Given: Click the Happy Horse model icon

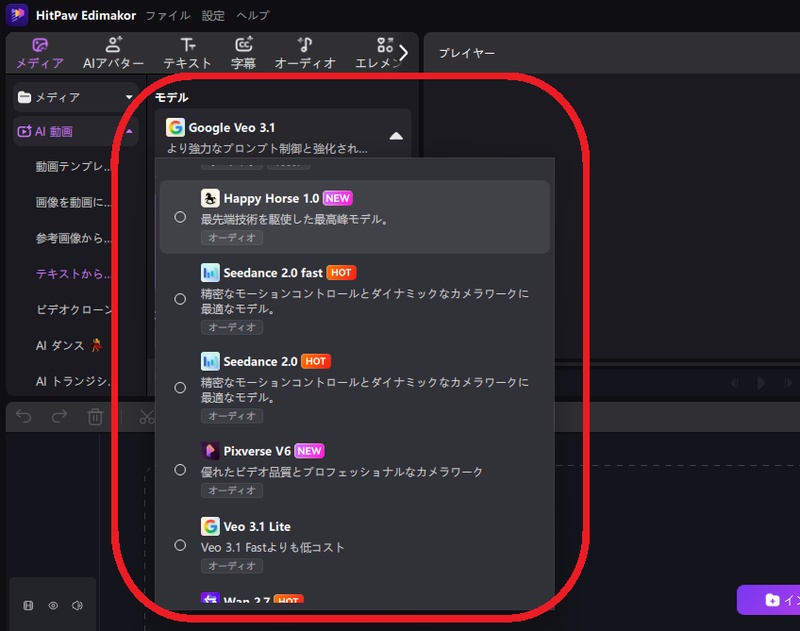Looking at the screenshot, I should (210, 198).
